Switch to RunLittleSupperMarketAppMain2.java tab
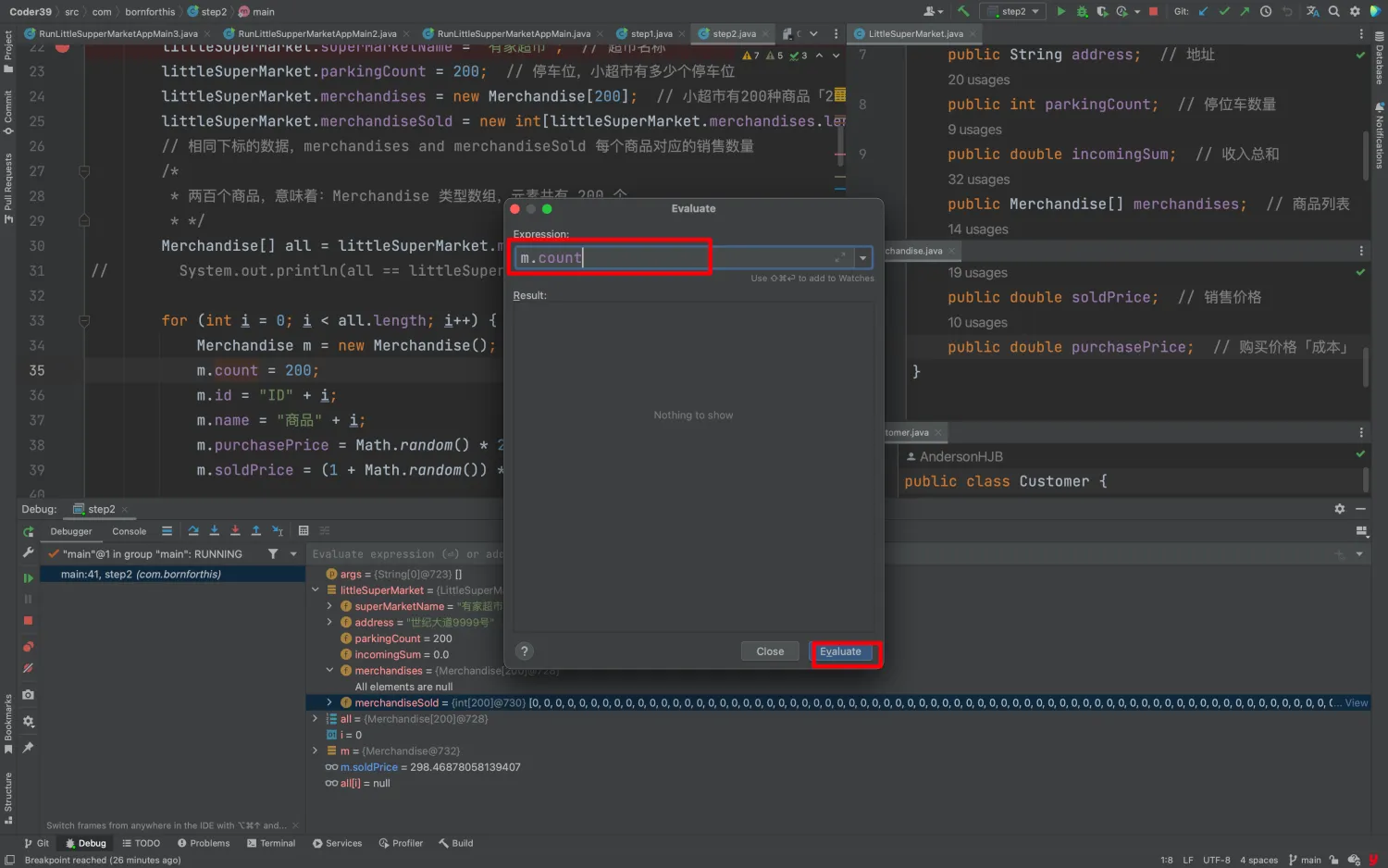 point(316,33)
